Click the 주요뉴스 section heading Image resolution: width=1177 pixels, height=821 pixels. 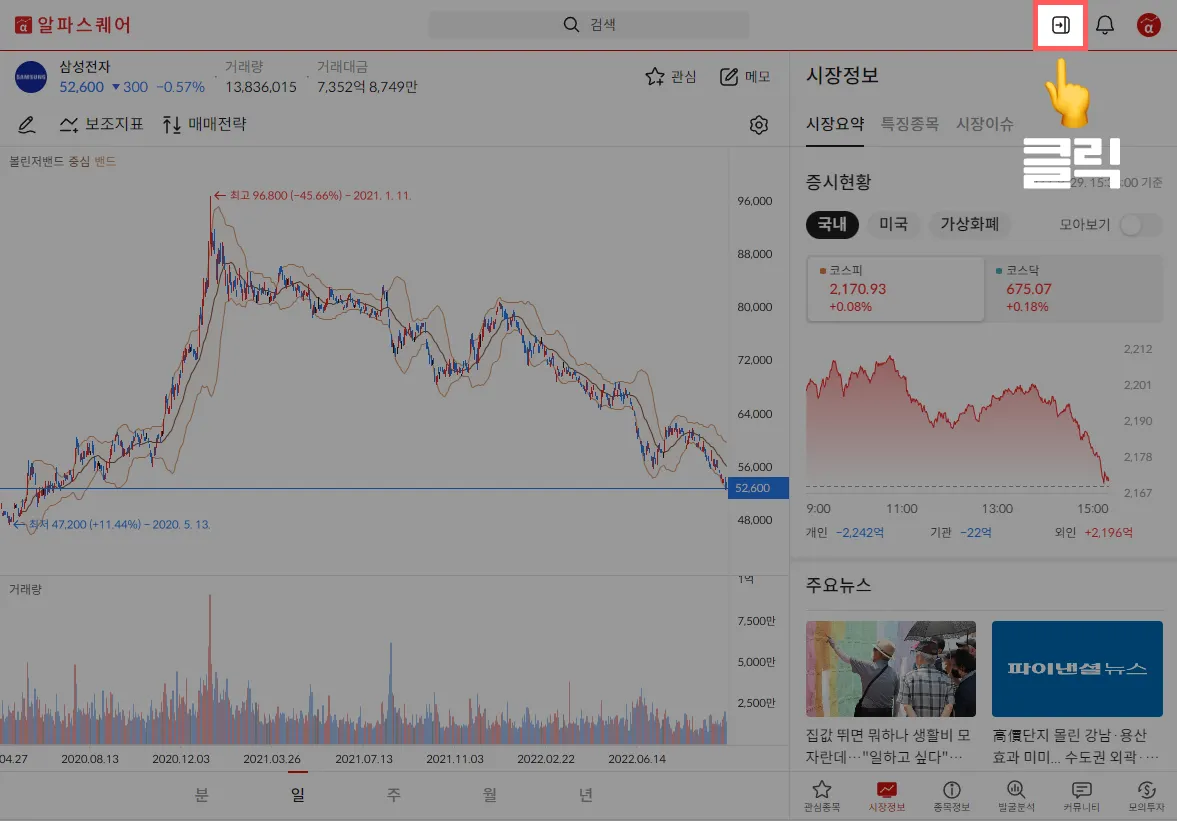click(x=838, y=585)
